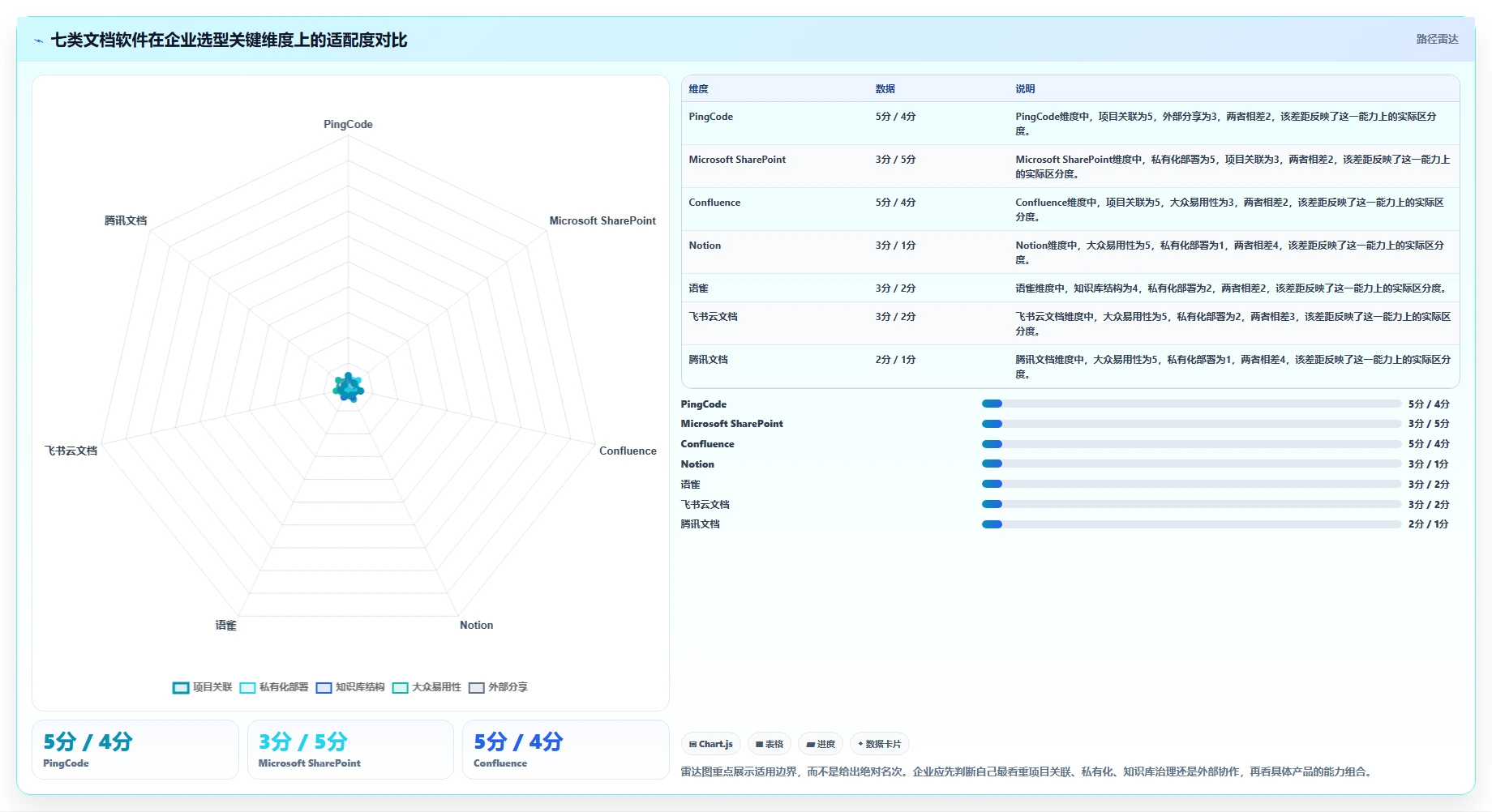Click the 语雀 radar axis label
The height and width of the screenshot is (812, 1492).
225,625
